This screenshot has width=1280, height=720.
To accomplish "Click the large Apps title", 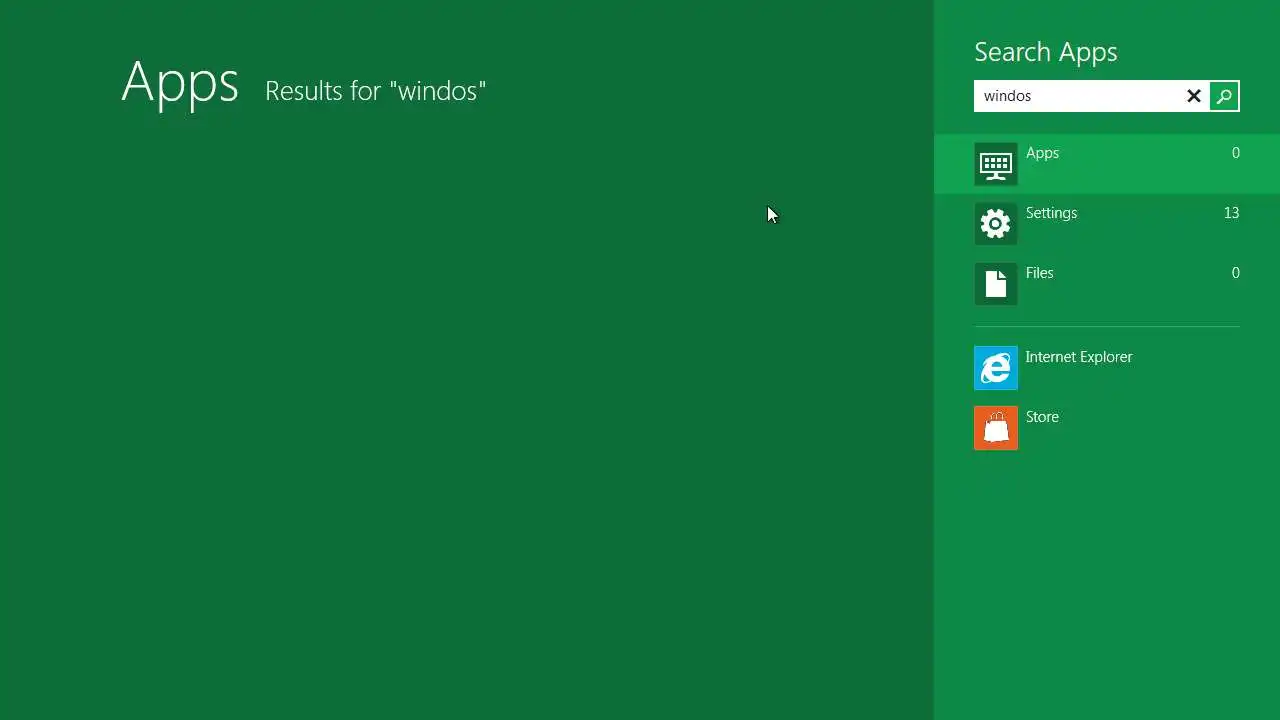I will 180,83.
